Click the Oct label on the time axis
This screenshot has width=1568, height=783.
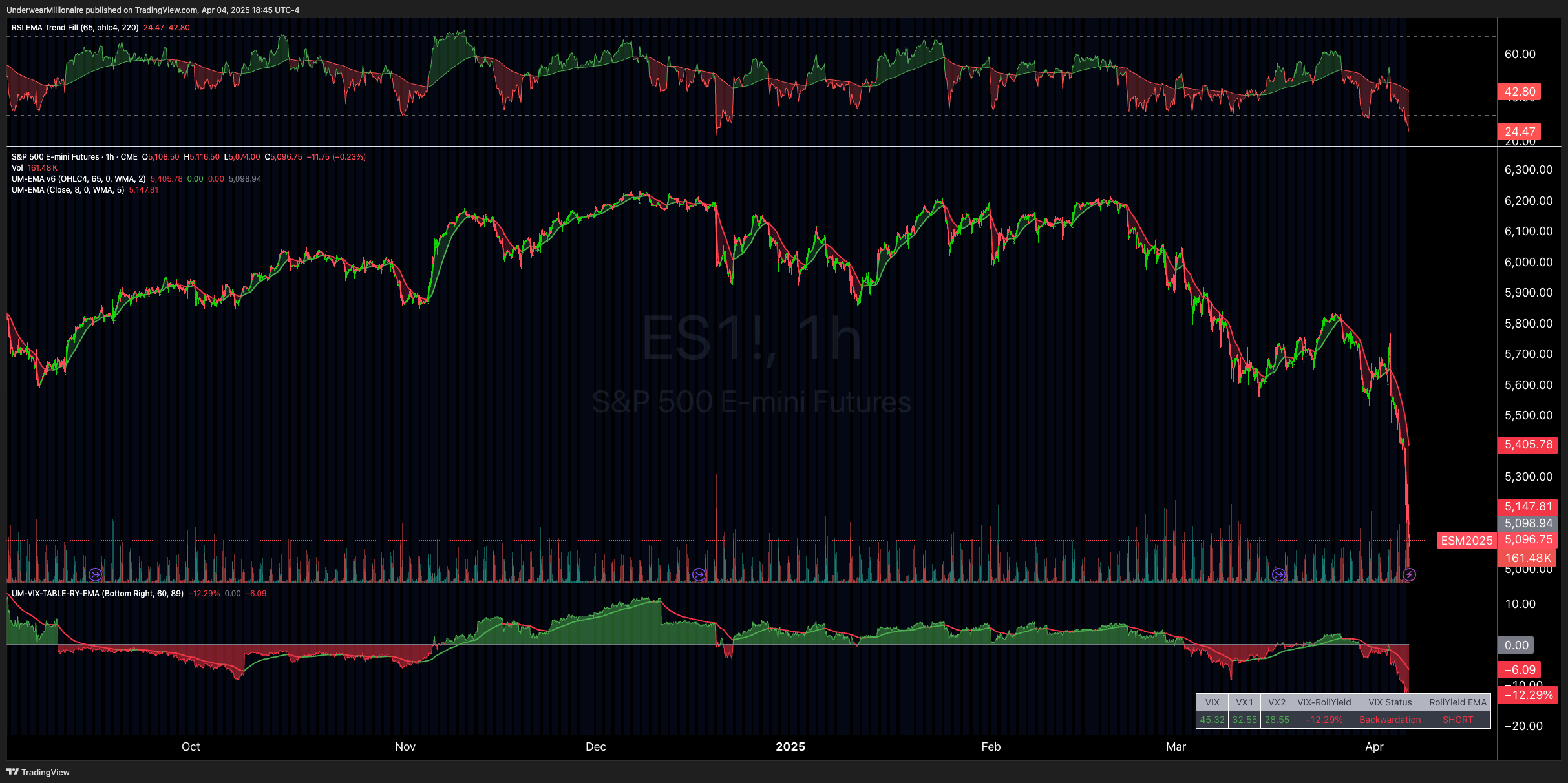click(191, 747)
